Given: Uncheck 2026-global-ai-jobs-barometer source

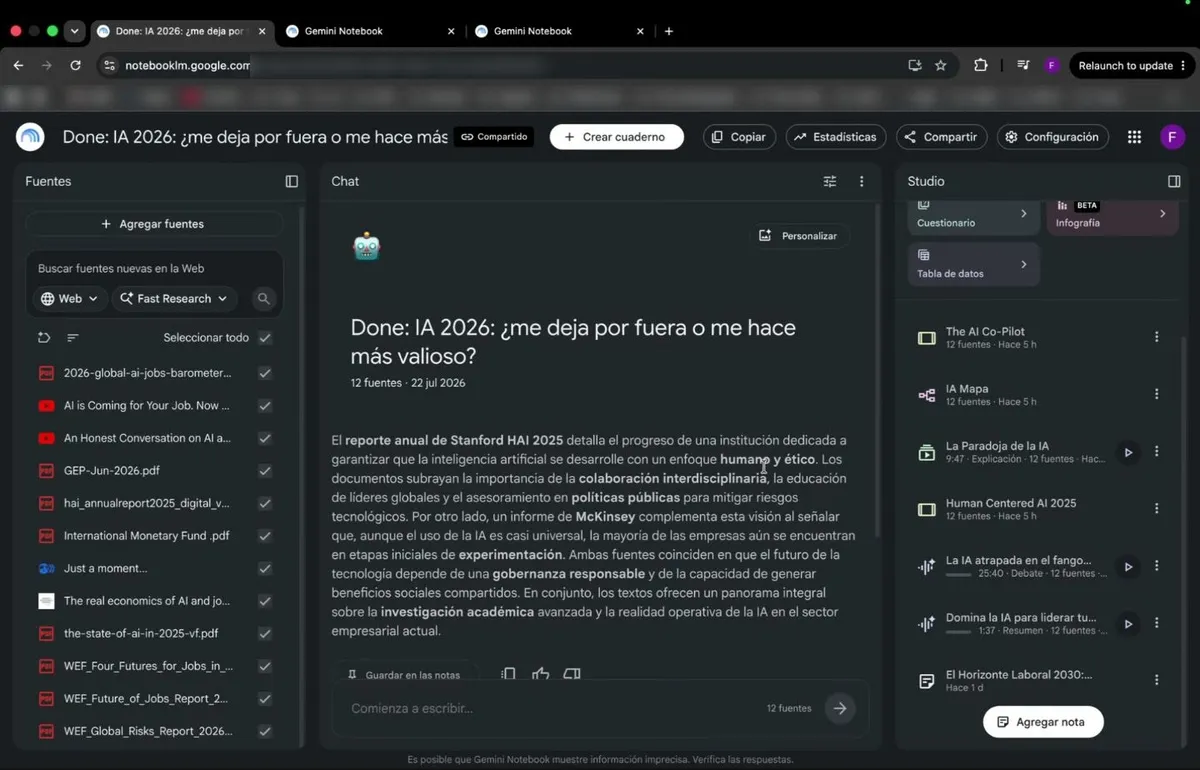Looking at the screenshot, I should pos(265,373).
